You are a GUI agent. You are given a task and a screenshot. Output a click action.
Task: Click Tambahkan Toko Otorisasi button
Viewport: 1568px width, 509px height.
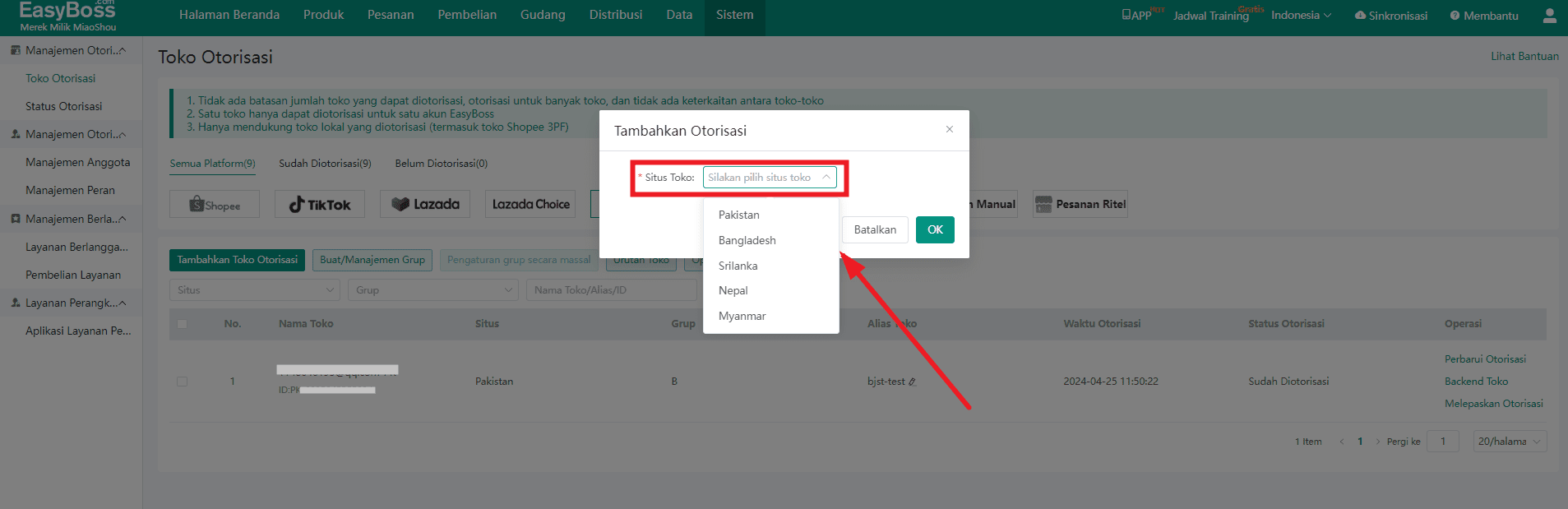click(237, 260)
